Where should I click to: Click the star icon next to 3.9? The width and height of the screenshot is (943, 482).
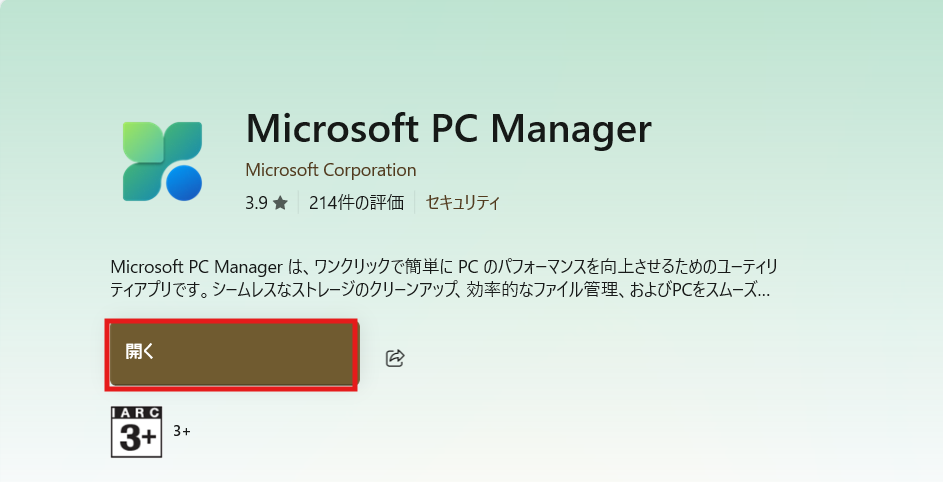pyautogui.click(x=280, y=203)
